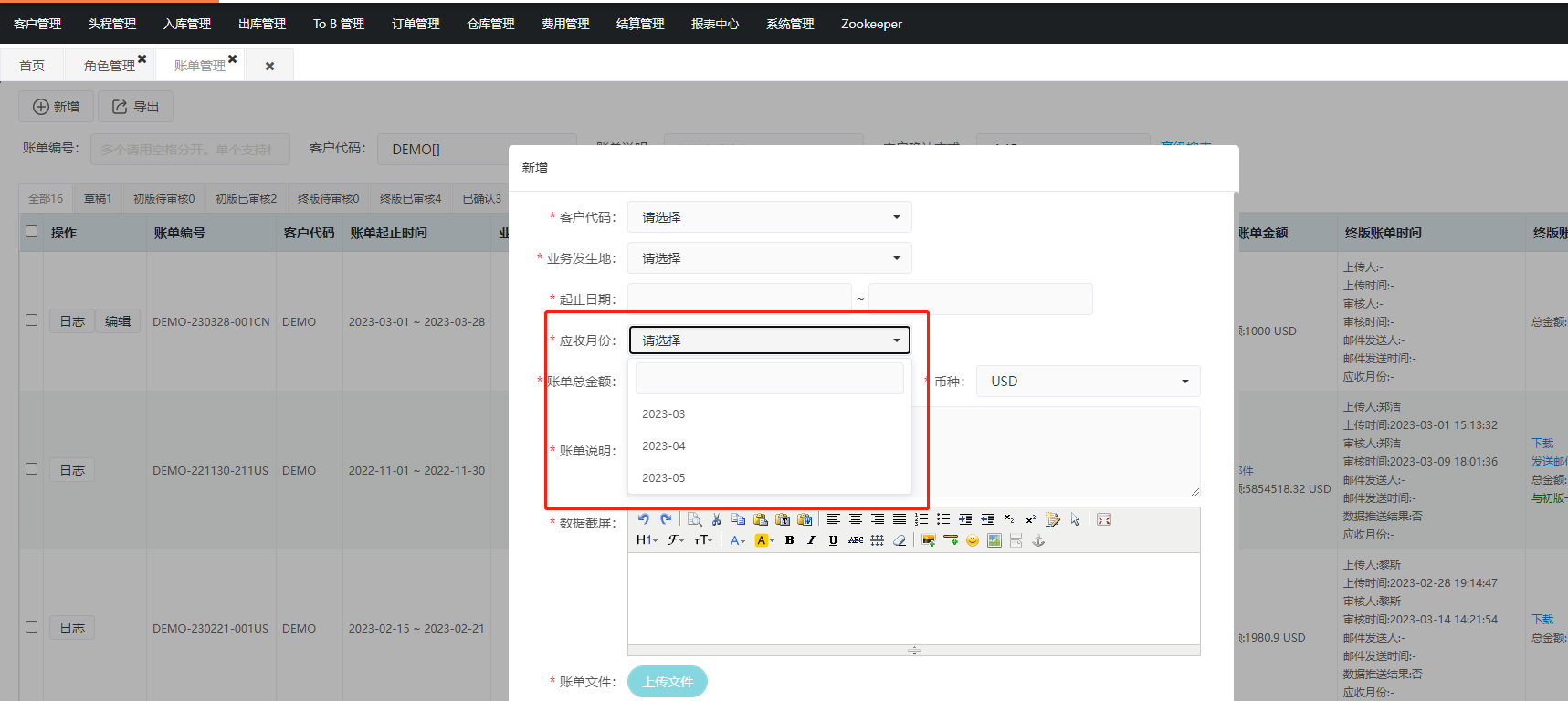
Task: Open the 客户代码 dropdown in the dialog
Action: [x=769, y=217]
